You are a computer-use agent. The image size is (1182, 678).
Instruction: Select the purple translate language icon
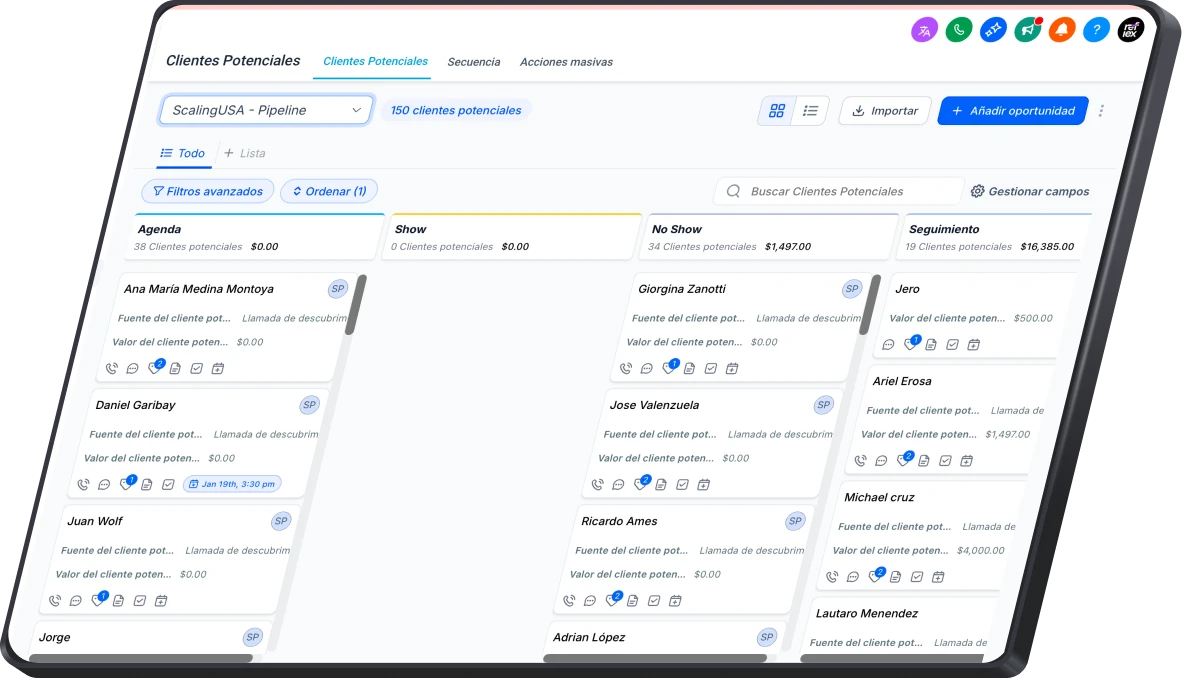[x=922, y=30]
